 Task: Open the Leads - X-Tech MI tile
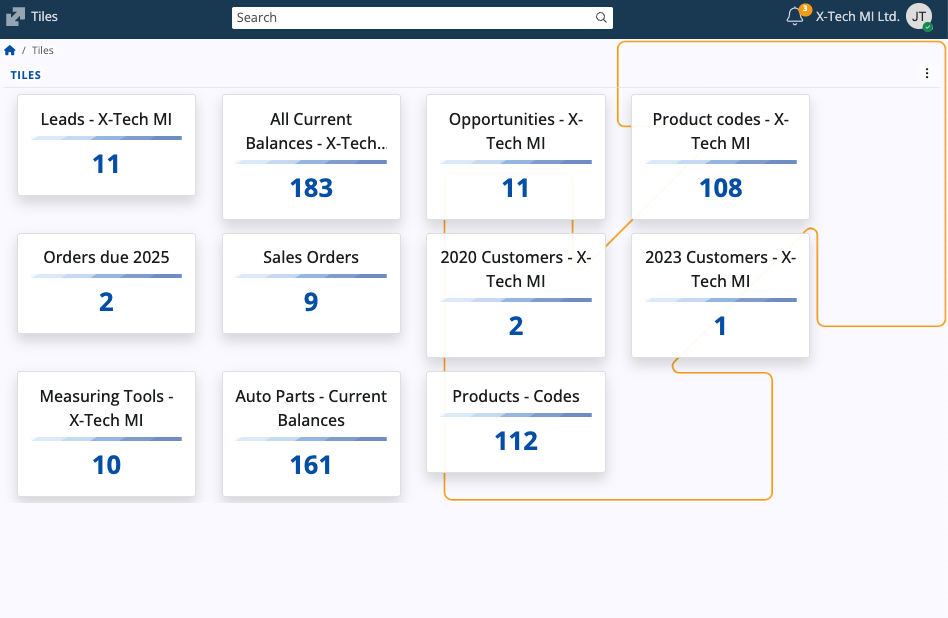[106, 145]
